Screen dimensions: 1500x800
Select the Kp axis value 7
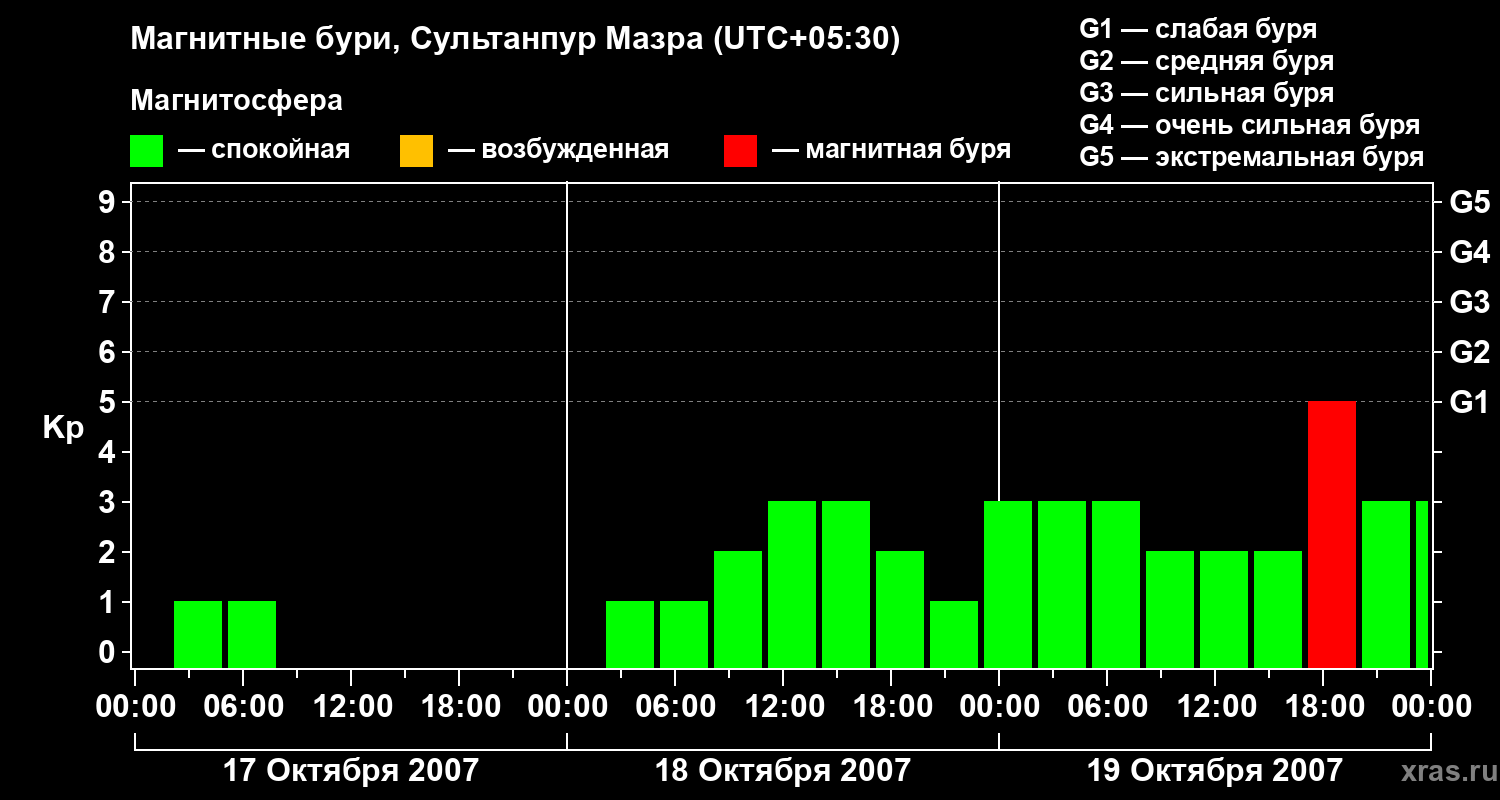pos(109,302)
